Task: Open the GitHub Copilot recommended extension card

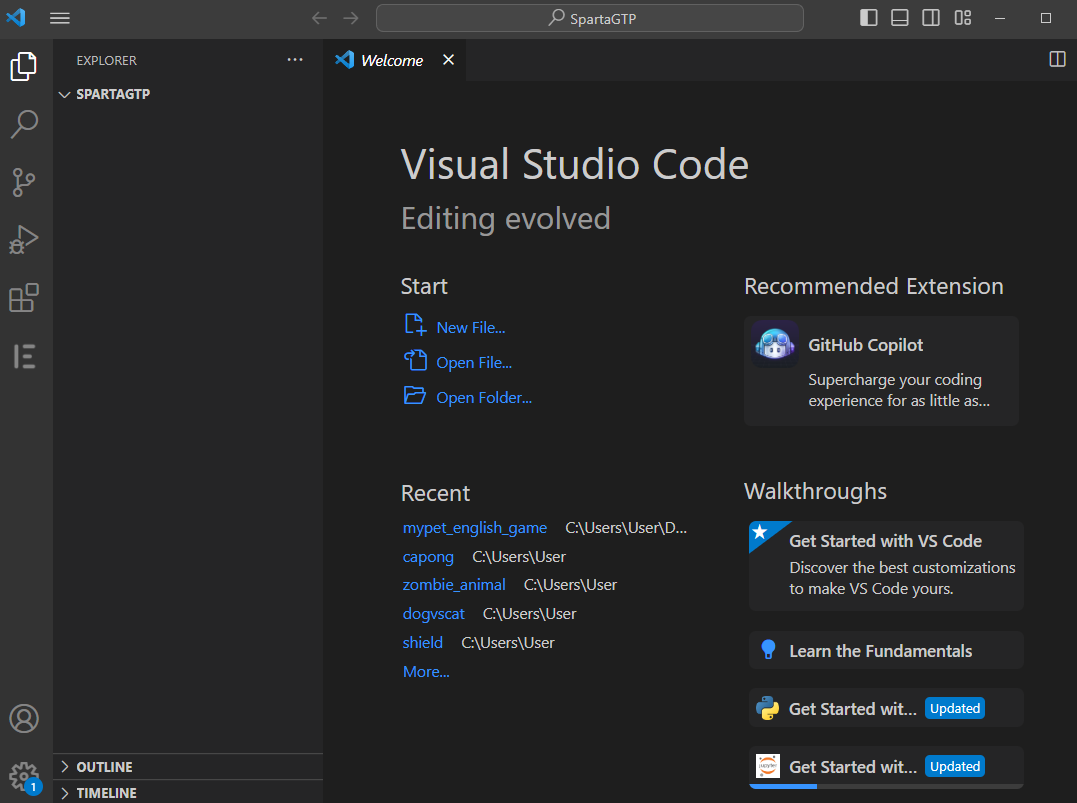Action: click(881, 371)
